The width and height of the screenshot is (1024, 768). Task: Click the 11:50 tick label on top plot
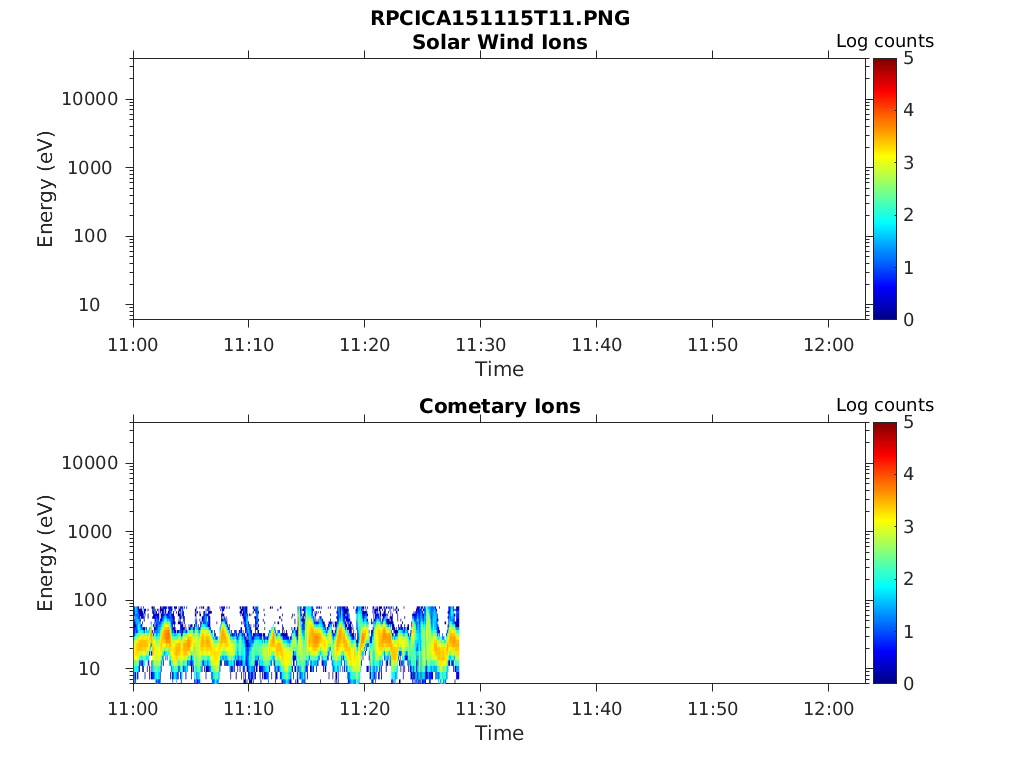(712, 345)
